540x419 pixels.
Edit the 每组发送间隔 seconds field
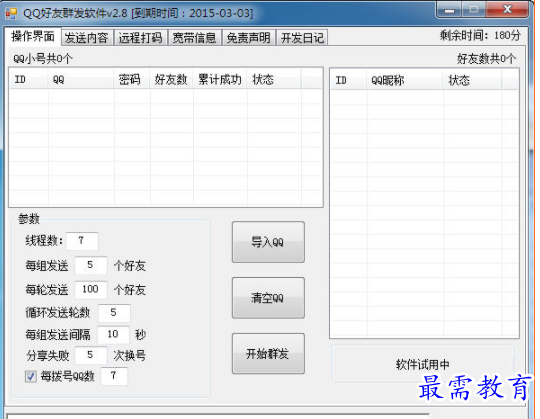[x=113, y=334]
